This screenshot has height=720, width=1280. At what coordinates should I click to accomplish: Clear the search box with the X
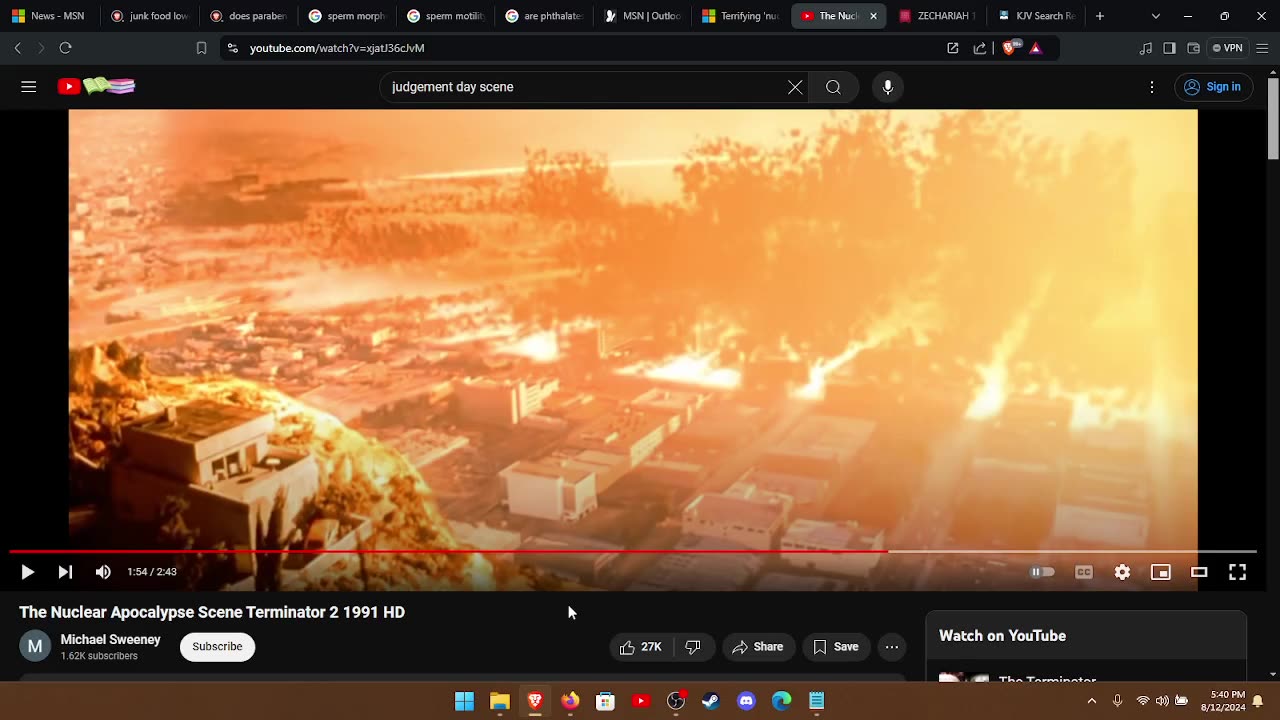[795, 87]
